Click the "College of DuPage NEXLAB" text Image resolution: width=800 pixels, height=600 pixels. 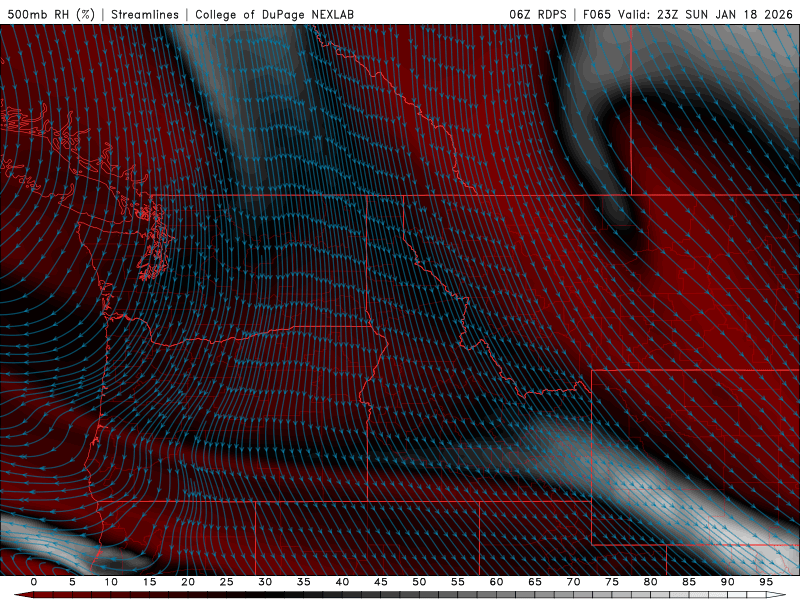(274, 14)
